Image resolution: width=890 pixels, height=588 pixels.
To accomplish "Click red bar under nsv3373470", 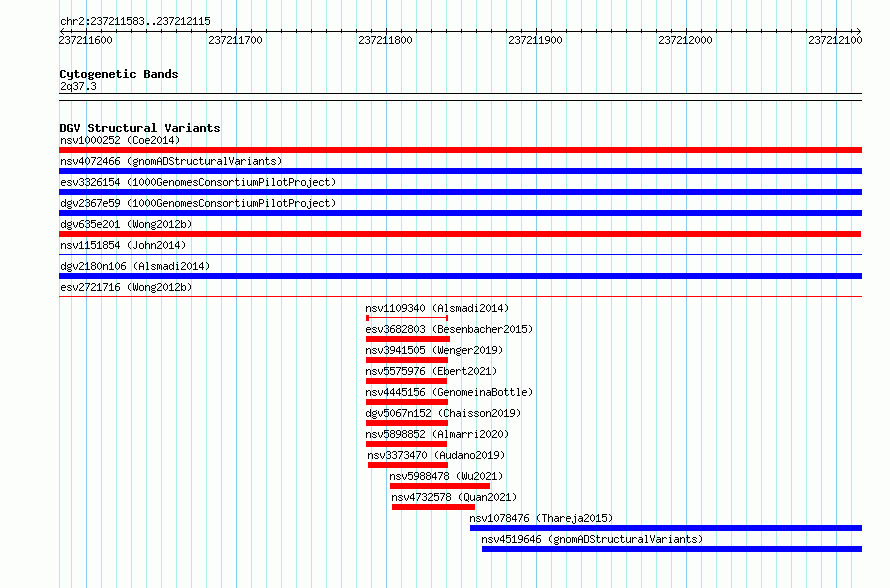I will coord(408,465).
